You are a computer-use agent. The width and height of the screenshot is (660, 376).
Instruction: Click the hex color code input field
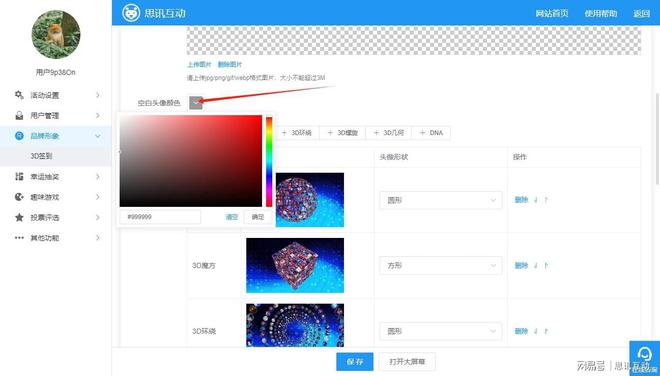(160, 217)
